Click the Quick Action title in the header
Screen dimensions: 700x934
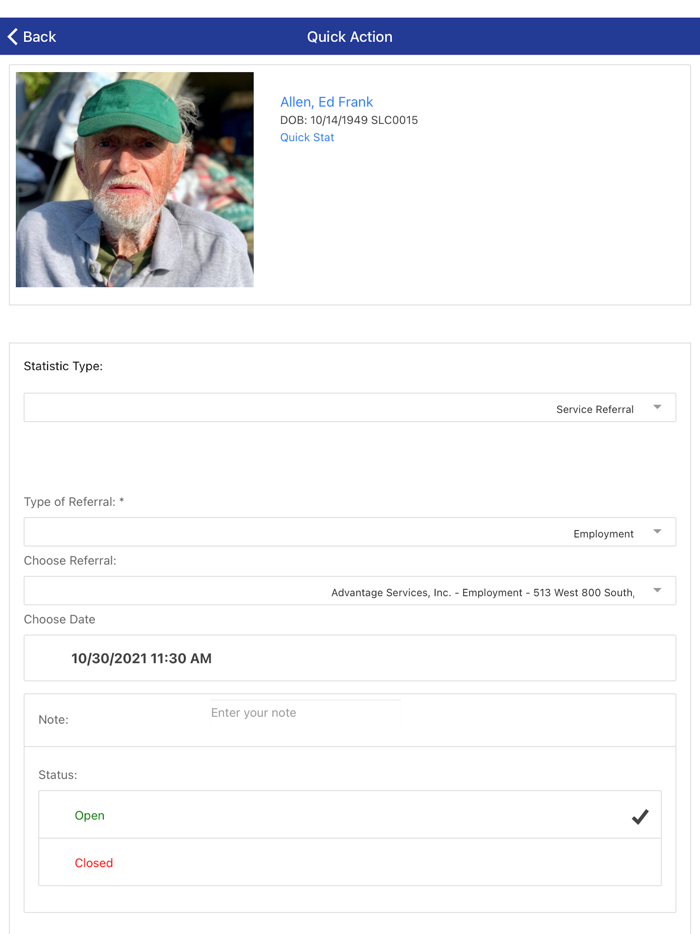pyautogui.click(x=350, y=35)
